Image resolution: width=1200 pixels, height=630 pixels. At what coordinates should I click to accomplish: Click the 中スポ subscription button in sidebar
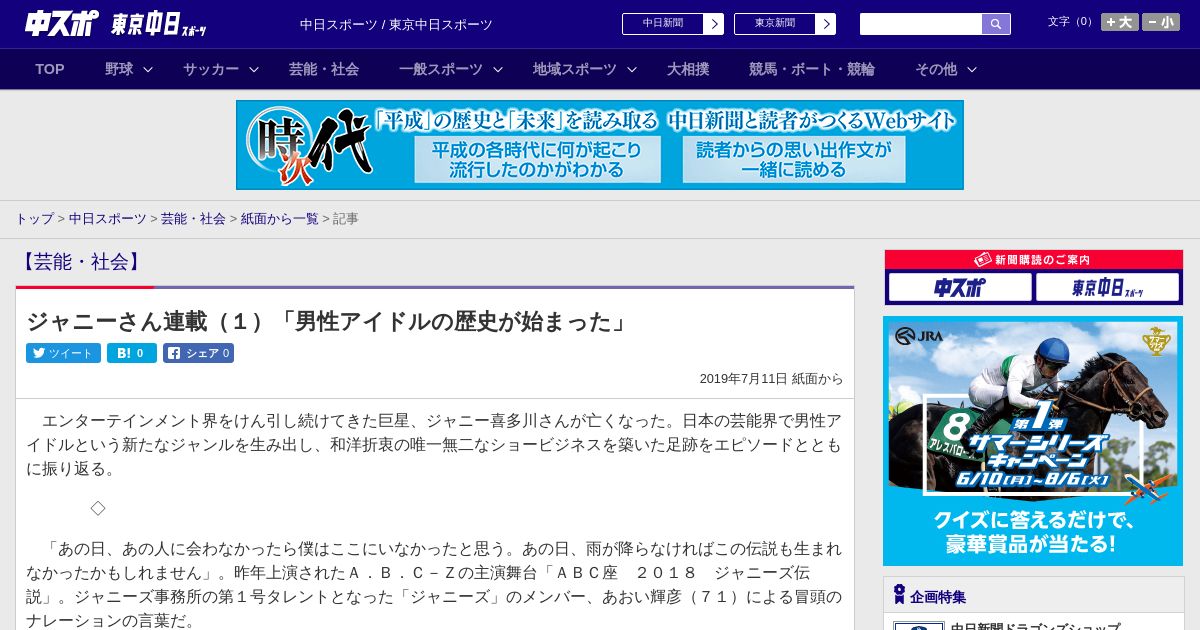[960, 288]
